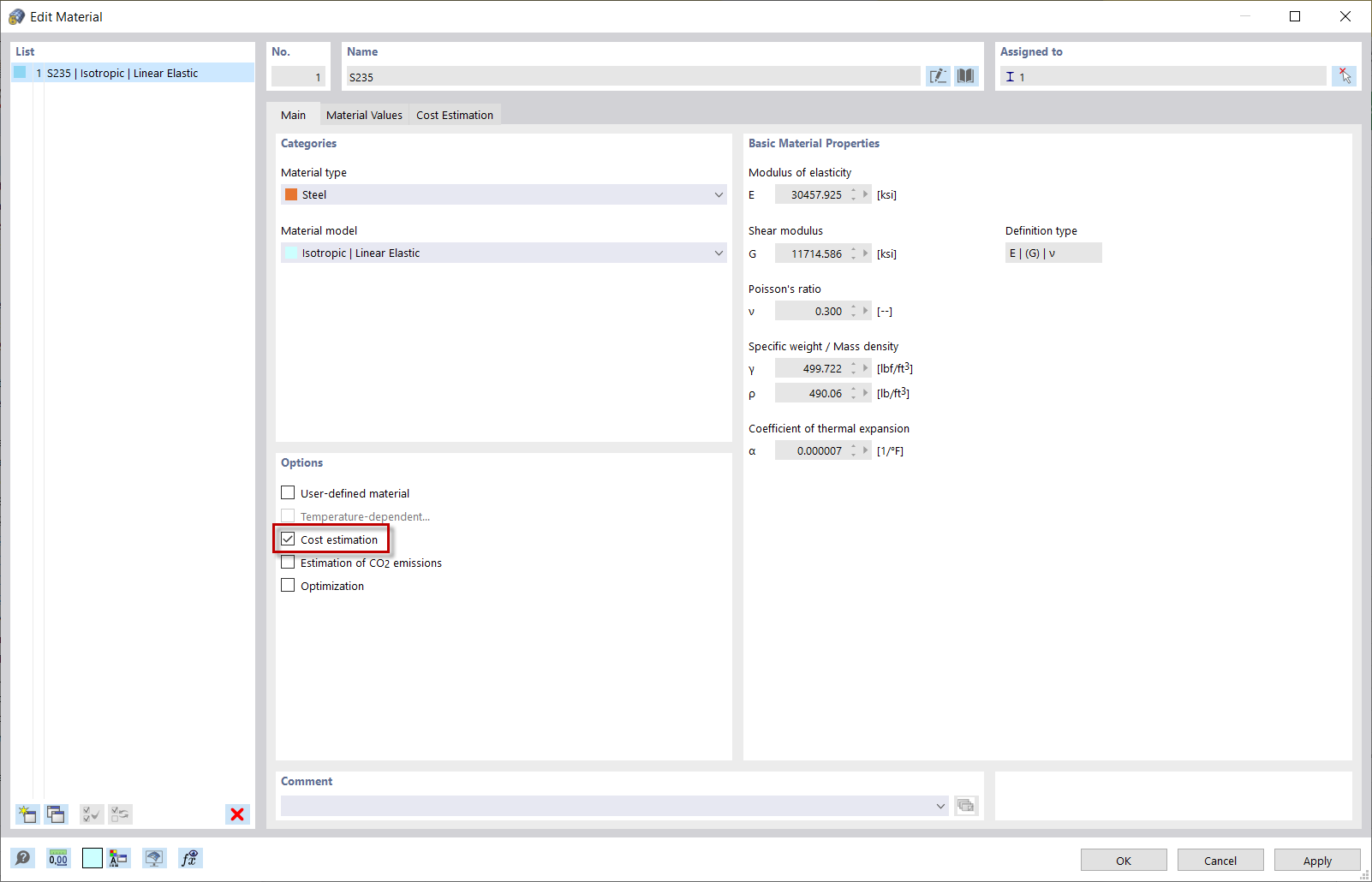Copy the selected material S235
Image resolution: width=1372 pixels, height=882 pixels.
click(56, 814)
